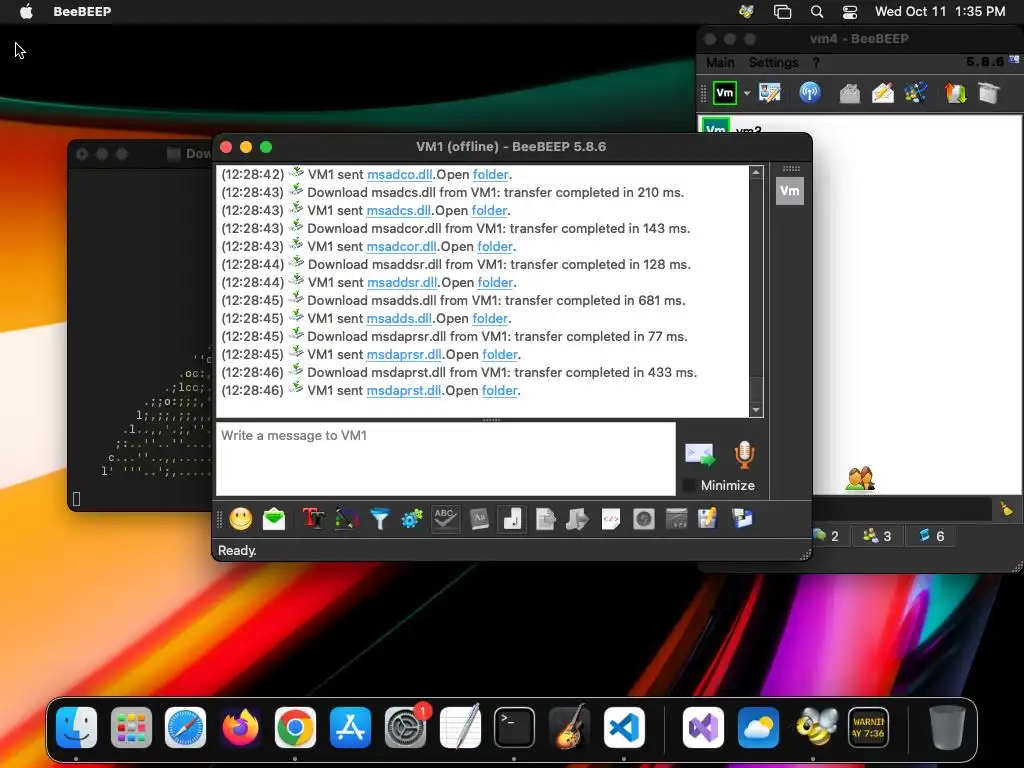The height and width of the screenshot is (768, 1024).
Task: Click the green envelope icon in chat toolbar
Action: 274,519
